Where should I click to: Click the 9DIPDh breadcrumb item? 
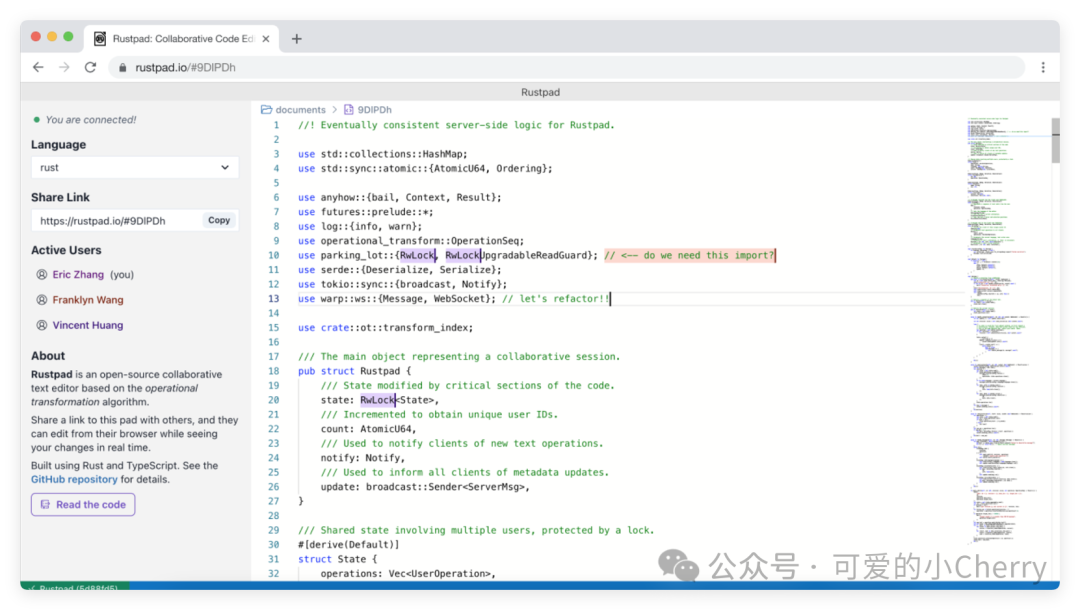[375, 109]
